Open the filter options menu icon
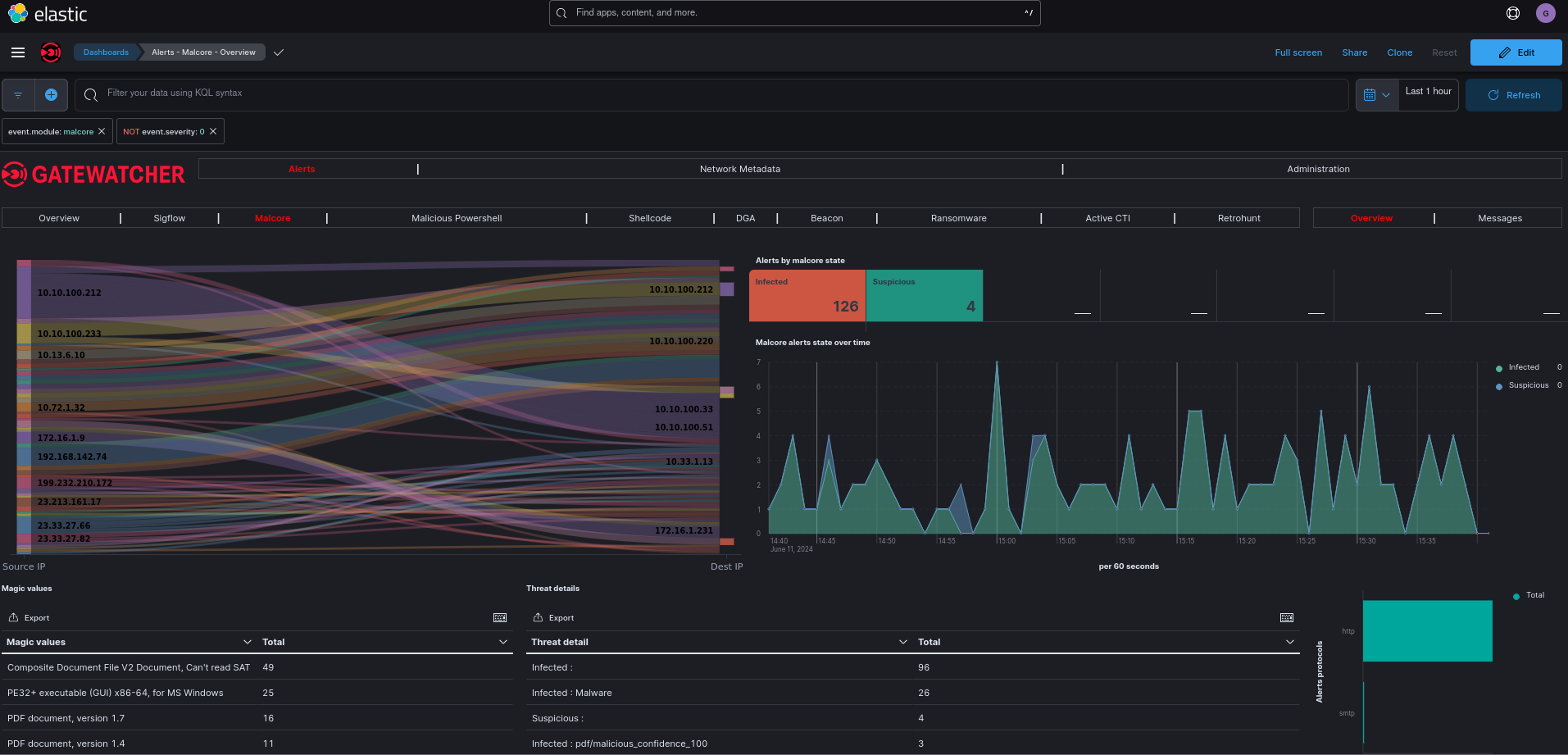Viewport: 1568px width, 755px height. (x=17, y=94)
